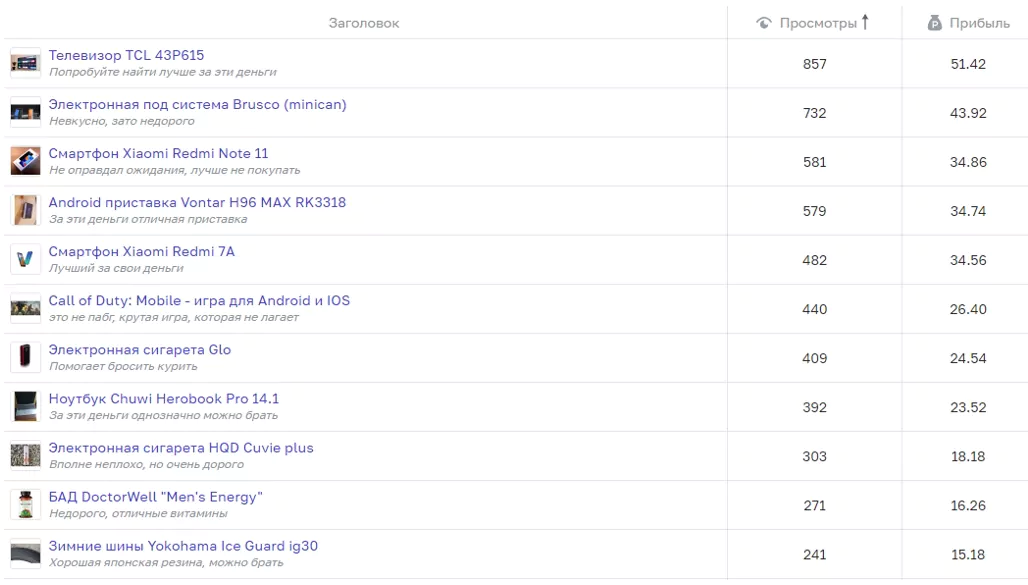Viewport: 1028px width, 585px height.
Task: Select profit value 24.54
Action: pyautogui.click(x=968, y=359)
